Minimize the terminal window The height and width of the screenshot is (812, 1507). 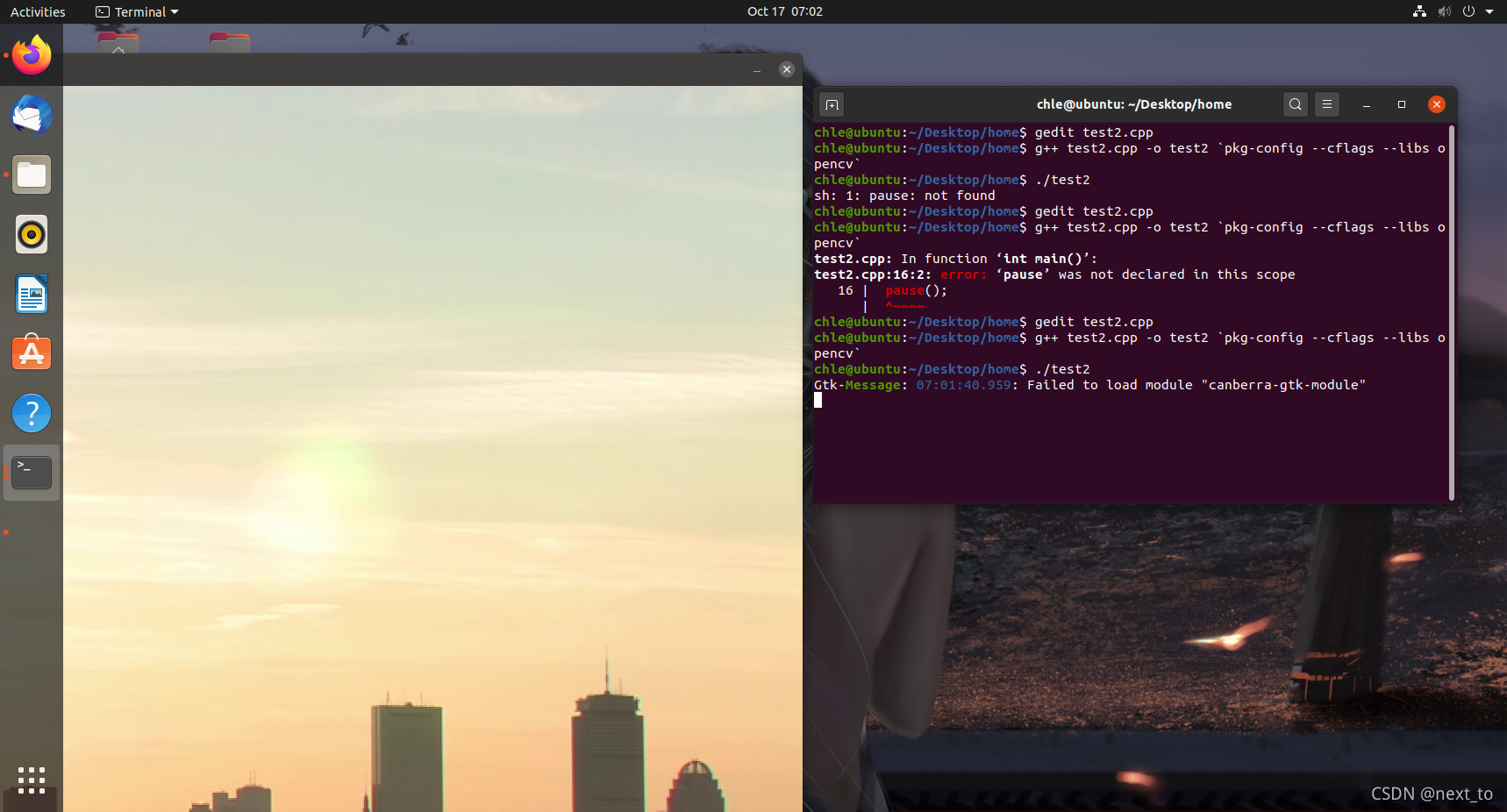(1367, 104)
